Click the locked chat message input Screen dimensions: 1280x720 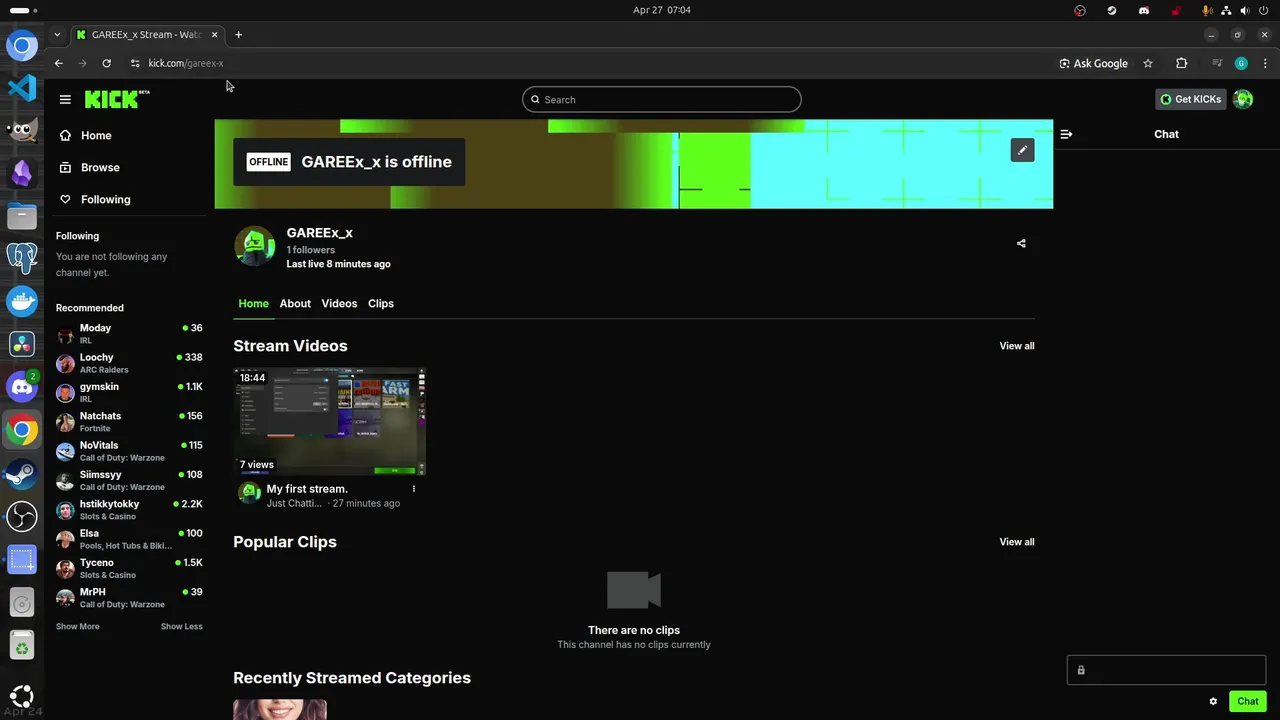1166,670
